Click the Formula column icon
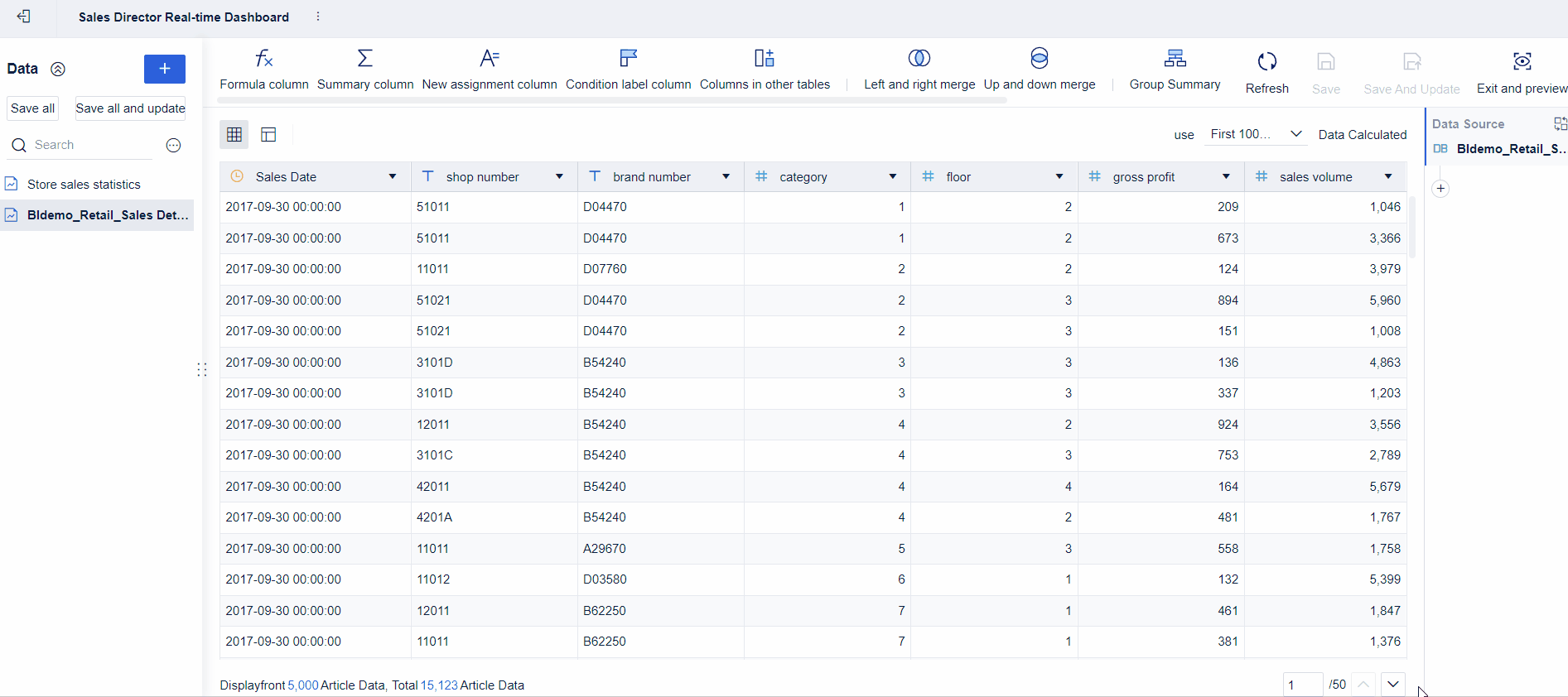1568x697 pixels. point(263,59)
